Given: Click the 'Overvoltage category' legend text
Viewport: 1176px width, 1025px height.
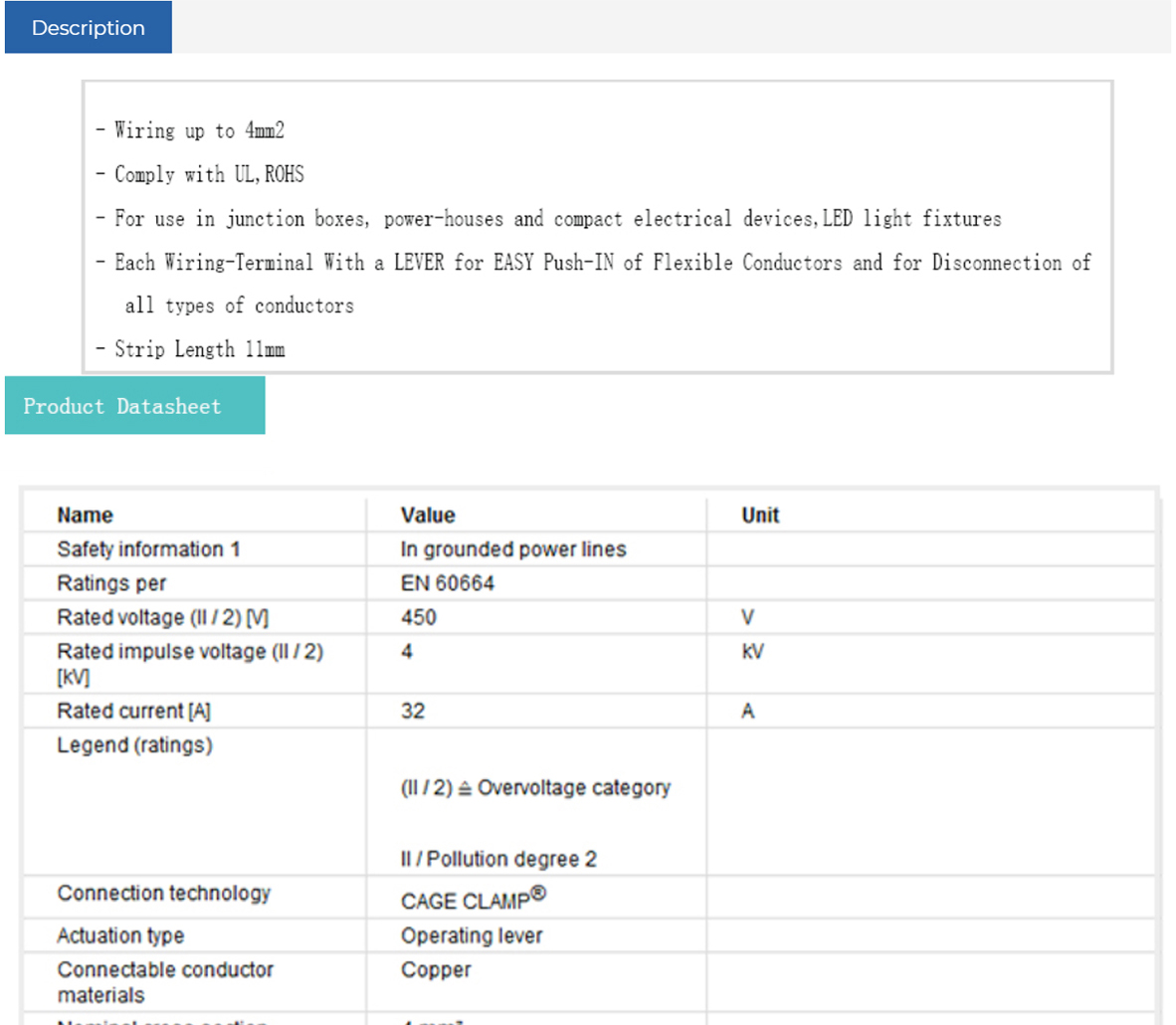Looking at the screenshot, I should point(573,788).
